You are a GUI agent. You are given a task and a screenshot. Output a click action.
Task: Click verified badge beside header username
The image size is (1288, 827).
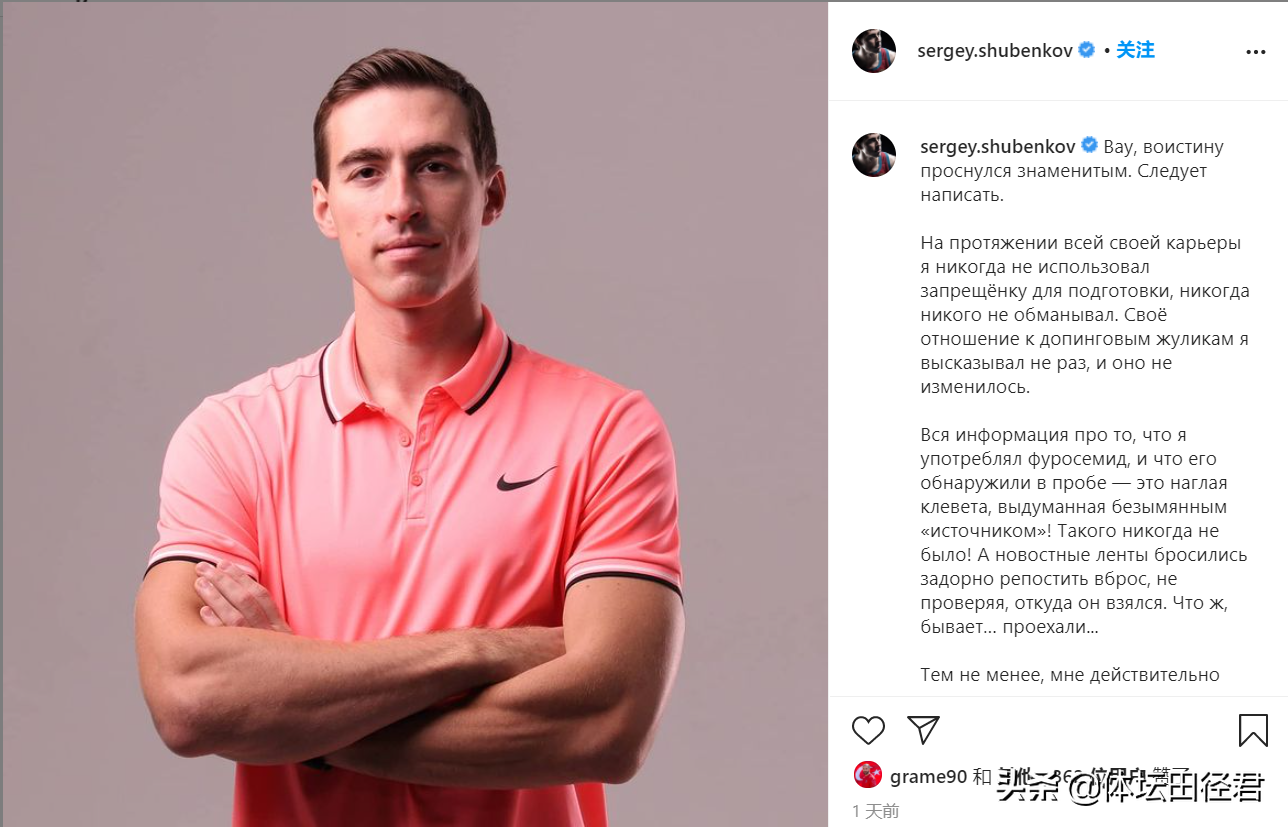pyautogui.click(x=1087, y=51)
